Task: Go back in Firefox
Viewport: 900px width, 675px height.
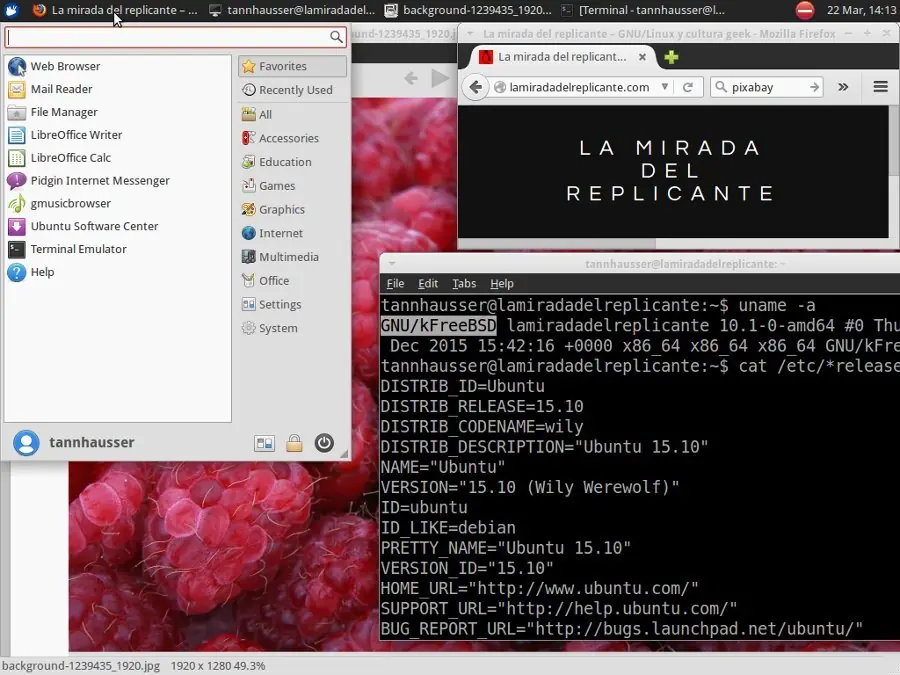Action: tap(475, 87)
